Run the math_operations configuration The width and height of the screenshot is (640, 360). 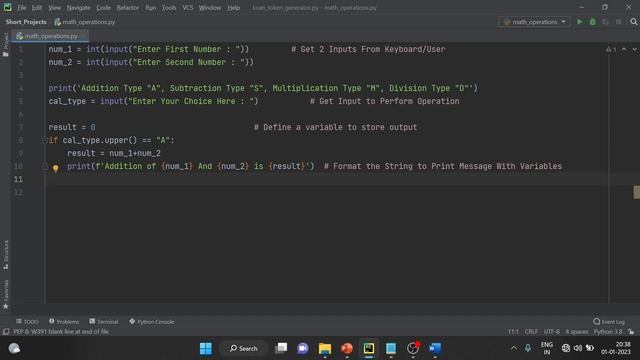[579, 22]
